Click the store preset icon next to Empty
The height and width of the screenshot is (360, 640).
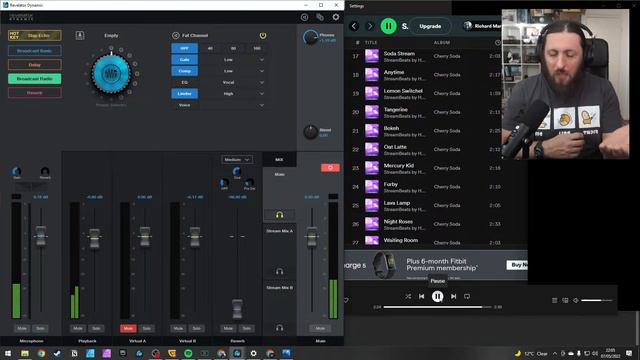point(80,36)
